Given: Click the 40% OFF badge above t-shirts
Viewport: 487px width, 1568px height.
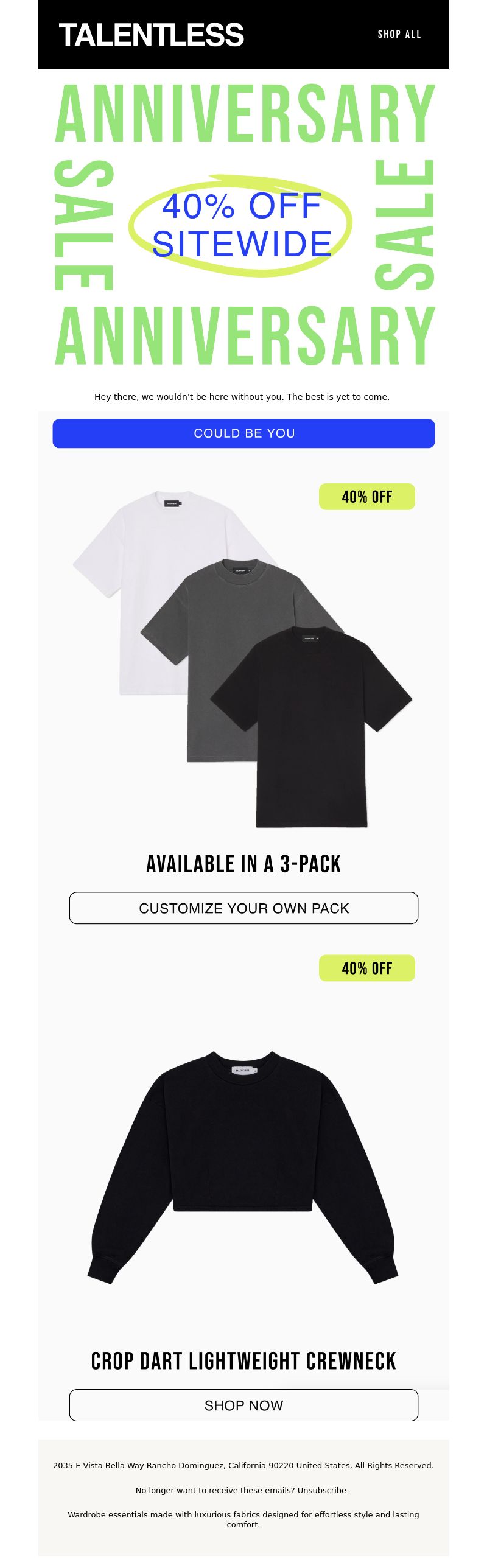Looking at the screenshot, I should point(367,497).
